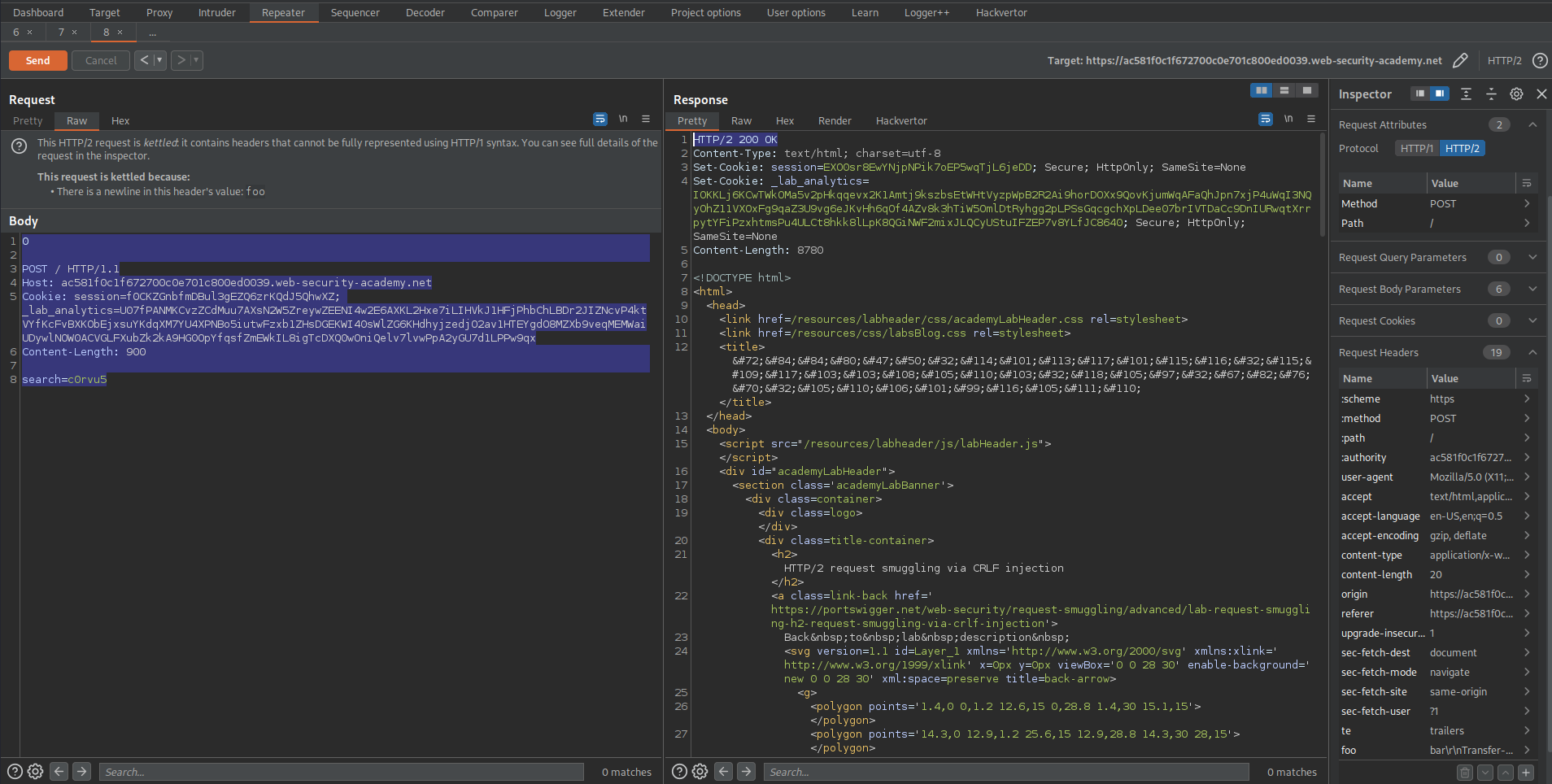Switch to the Intruder tab

click(216, 12)
